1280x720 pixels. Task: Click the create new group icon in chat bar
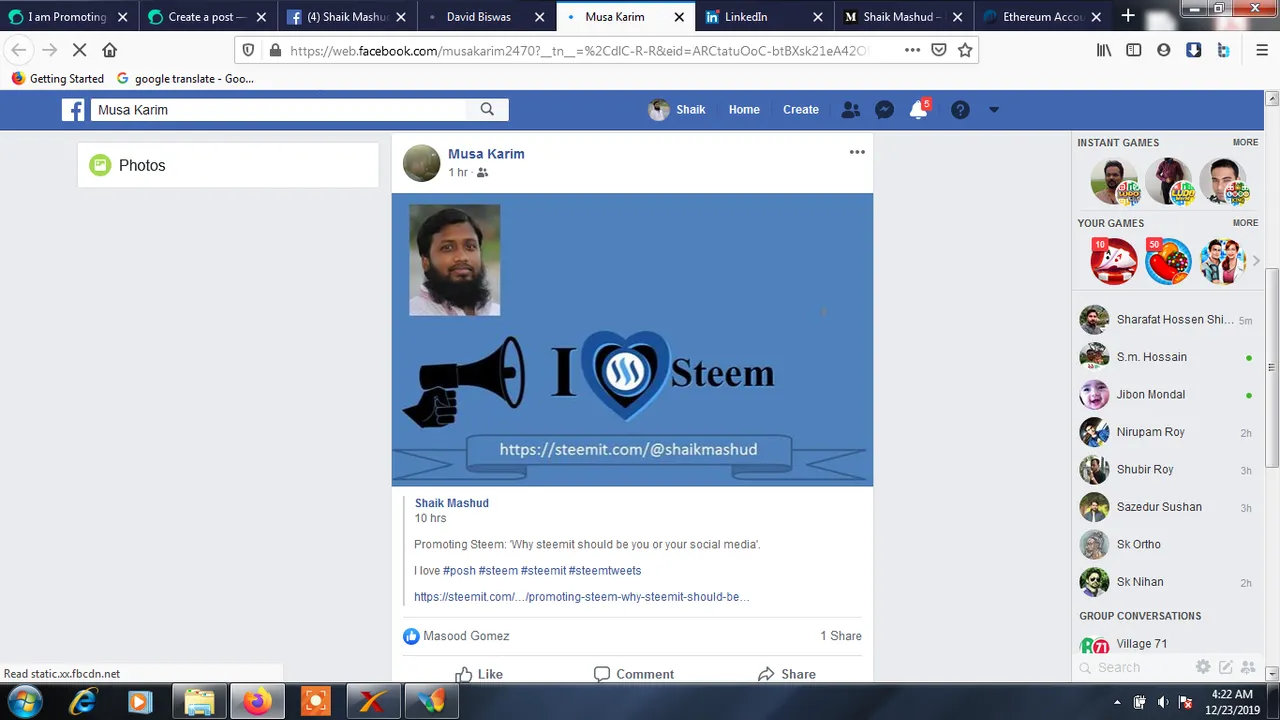coord(1246,667)
